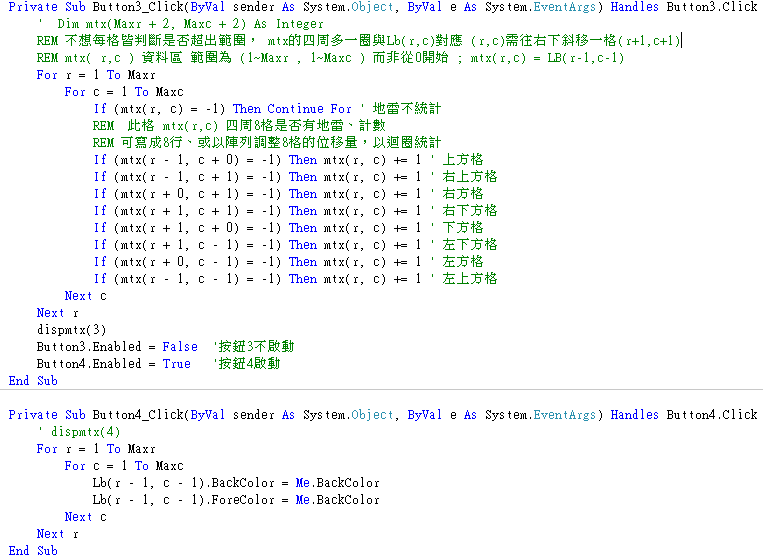
Task: Click the comment 按鈕4啟動
Action: coord(247,364)
